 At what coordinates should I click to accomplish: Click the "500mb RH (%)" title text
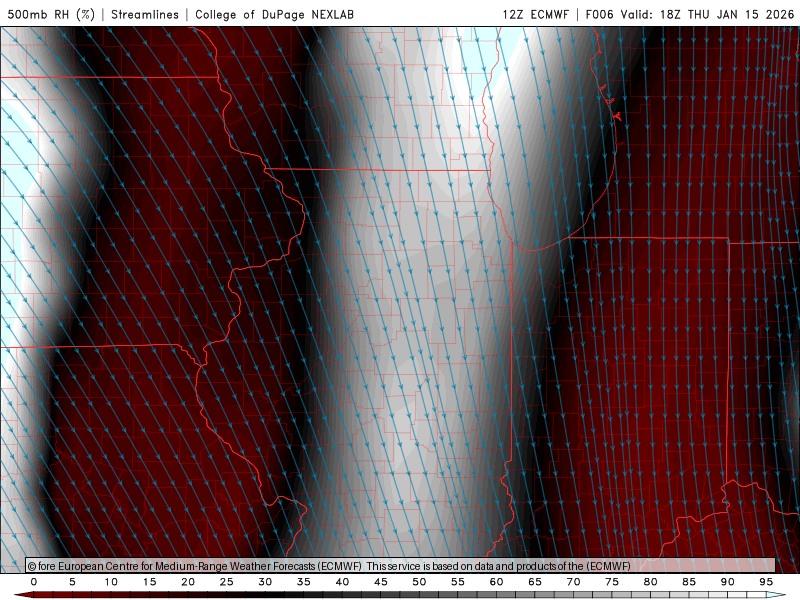[52, 14]
